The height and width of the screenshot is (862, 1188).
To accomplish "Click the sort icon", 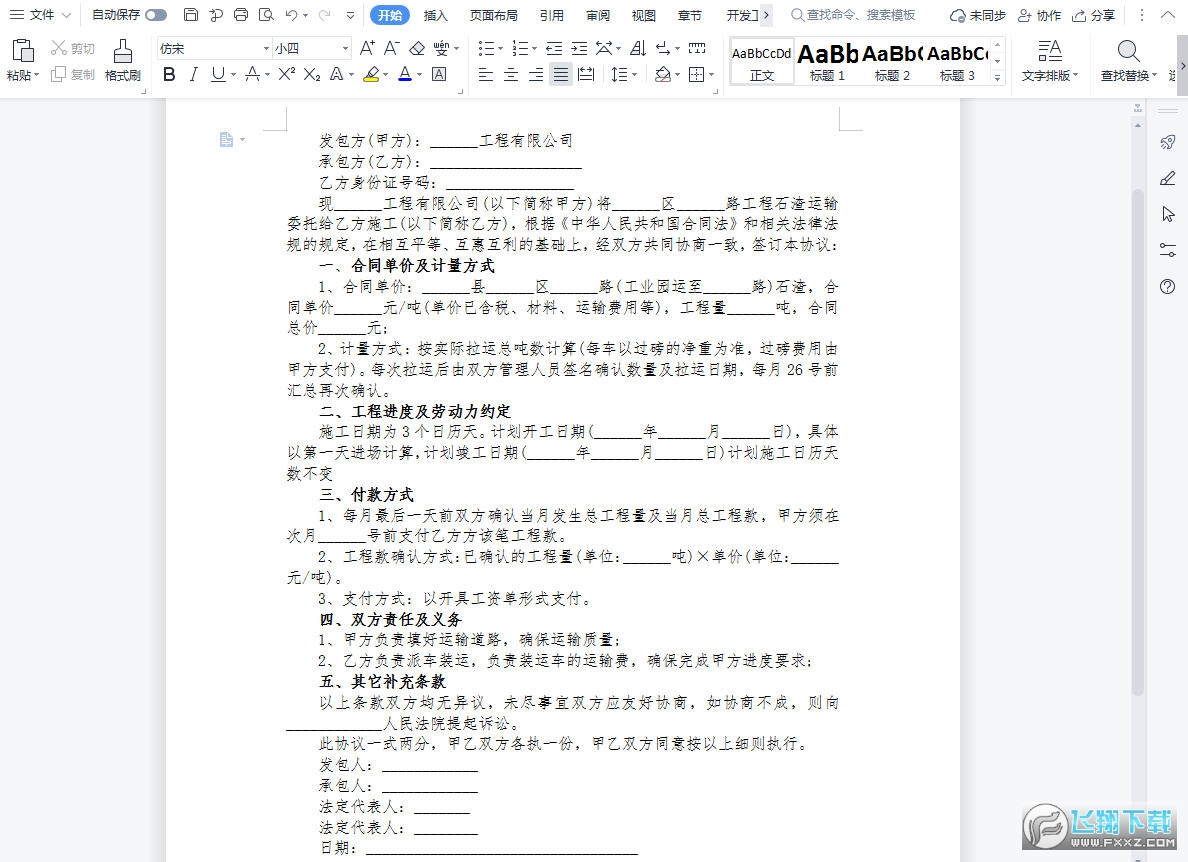I will point(638,48).
